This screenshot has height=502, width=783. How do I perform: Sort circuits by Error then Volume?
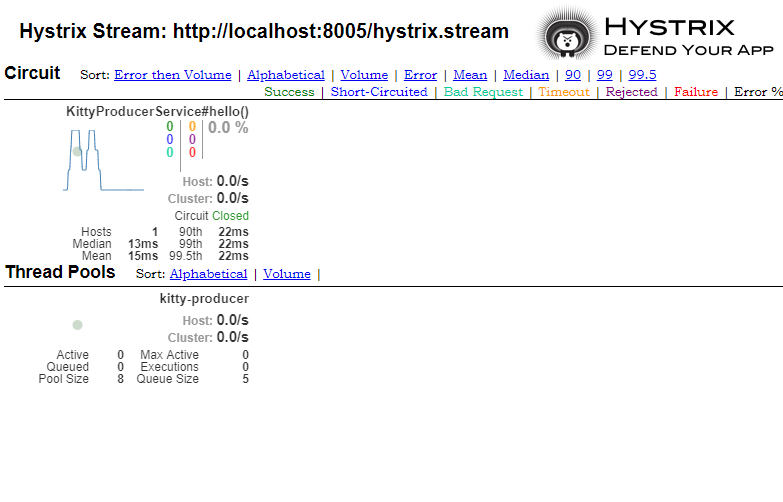[172, 75]
